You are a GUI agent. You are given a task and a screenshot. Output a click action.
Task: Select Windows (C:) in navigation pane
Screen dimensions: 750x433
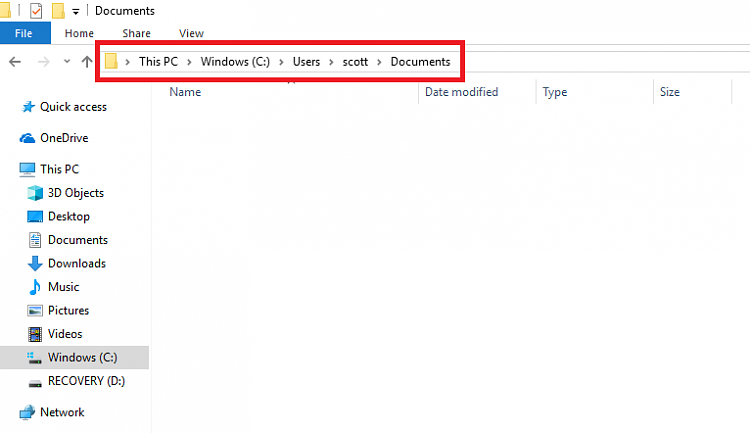pyautogui.click(x=82, y=357)
